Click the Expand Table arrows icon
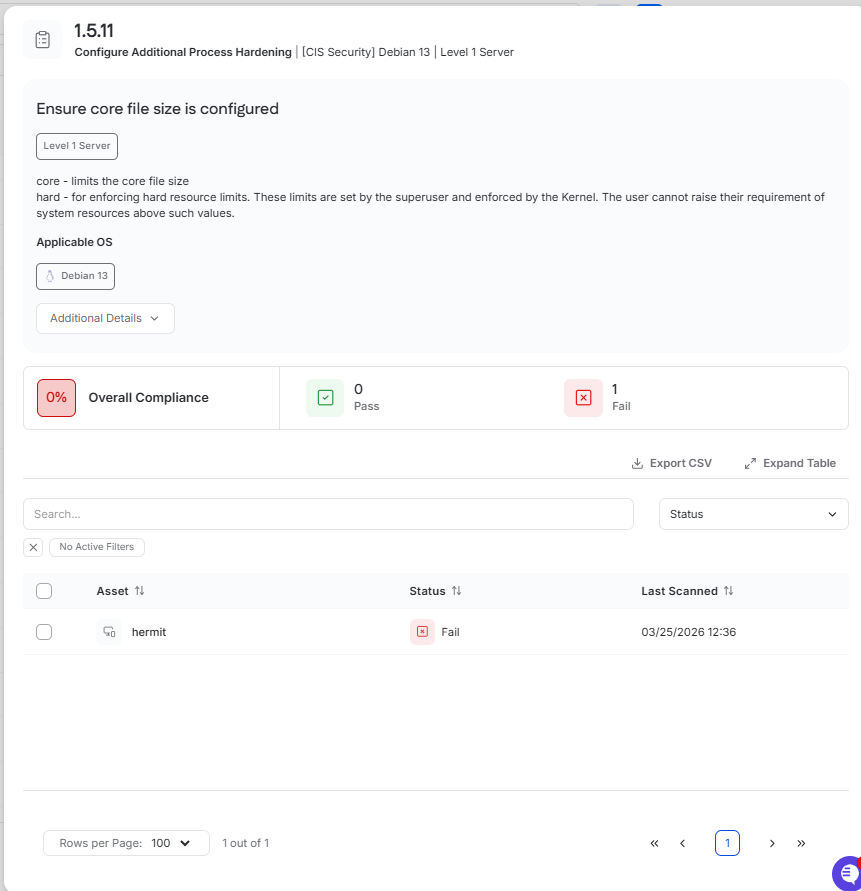The image size is (861, 891). pos(750,464)
